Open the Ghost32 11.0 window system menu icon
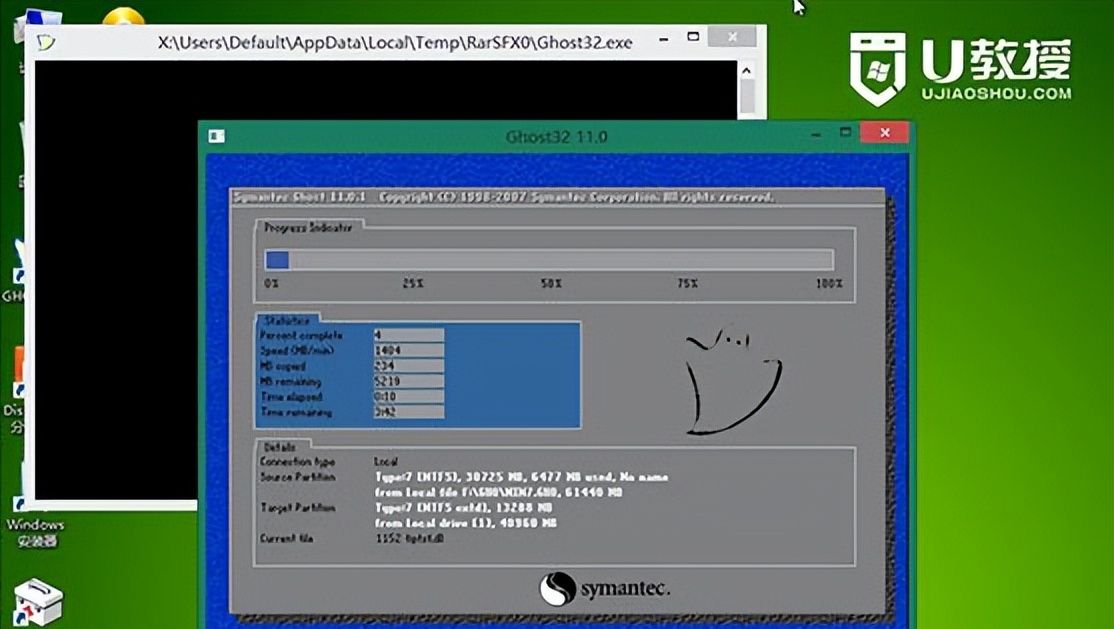 point(217,136)
